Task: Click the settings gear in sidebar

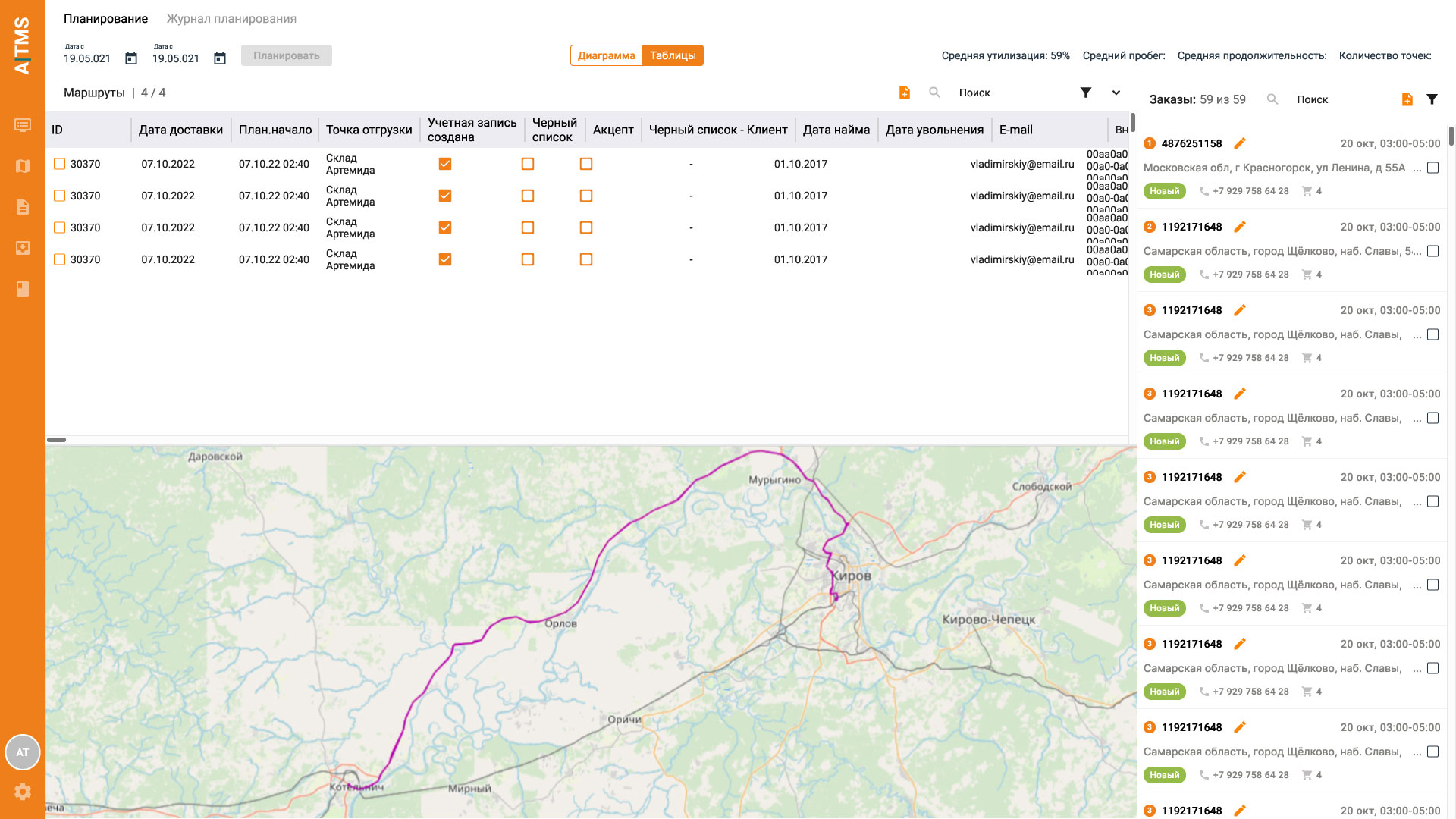Action: (x=23, y=792)
